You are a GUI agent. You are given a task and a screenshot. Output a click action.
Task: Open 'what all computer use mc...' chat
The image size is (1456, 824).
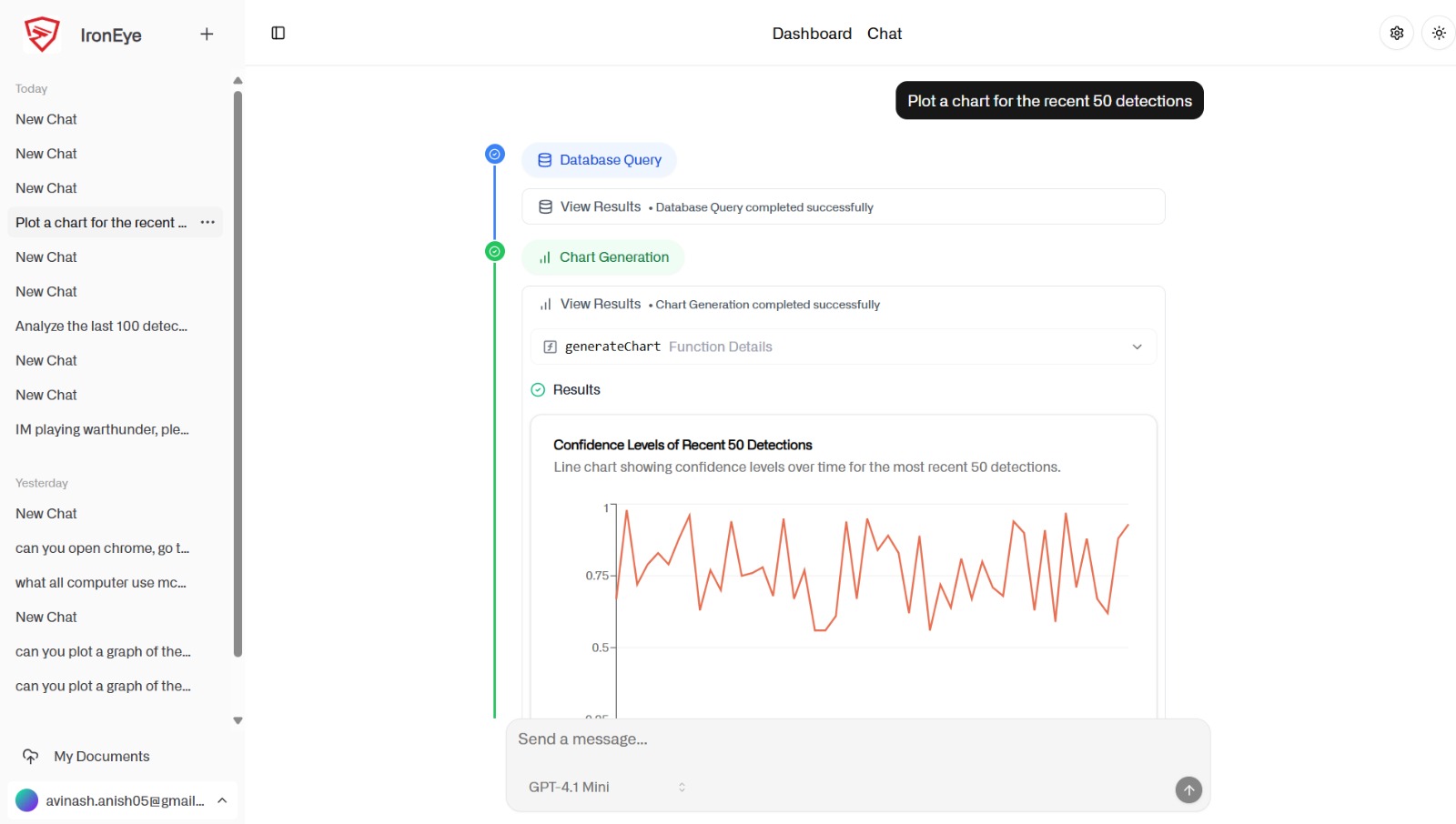tap(101, 582)
